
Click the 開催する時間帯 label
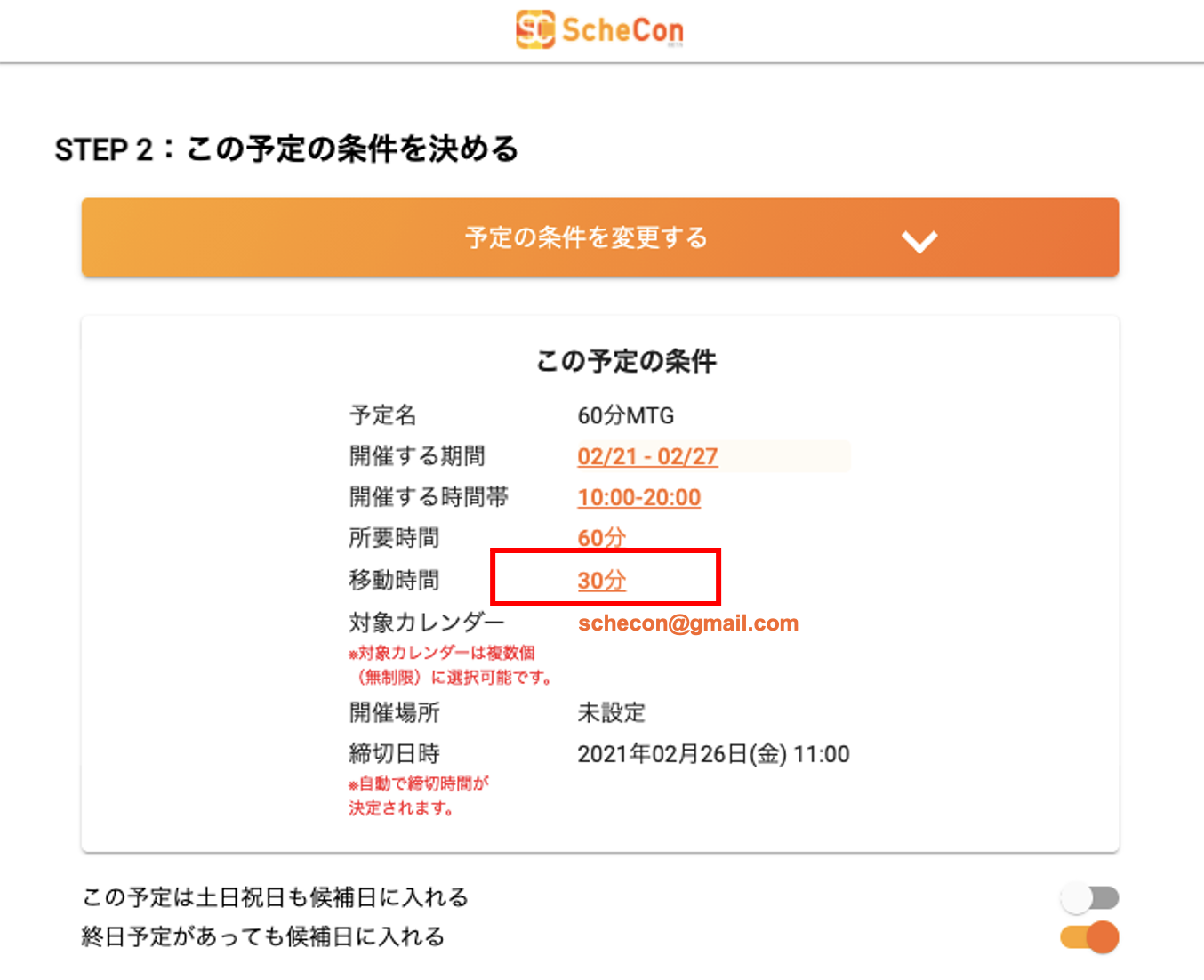429,497
